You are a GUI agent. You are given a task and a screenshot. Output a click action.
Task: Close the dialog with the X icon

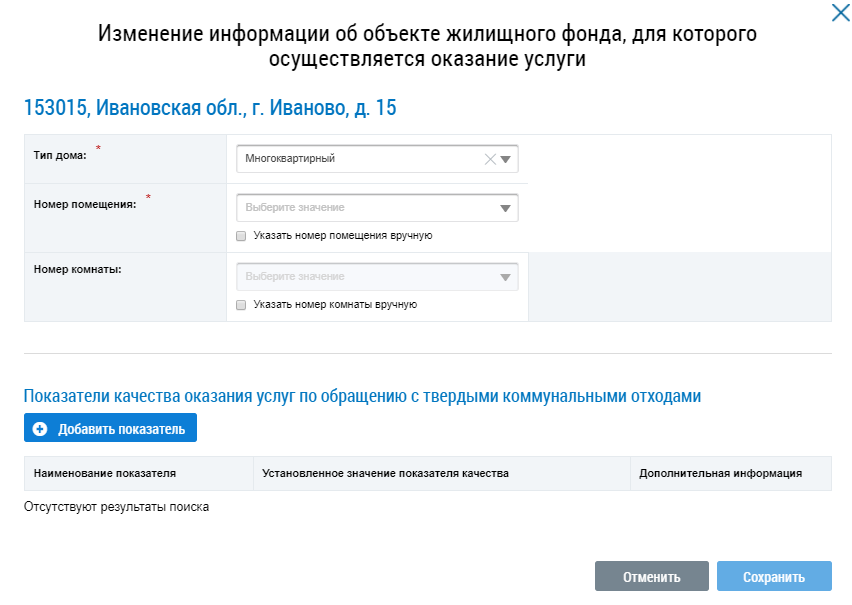tap(840, 14)
